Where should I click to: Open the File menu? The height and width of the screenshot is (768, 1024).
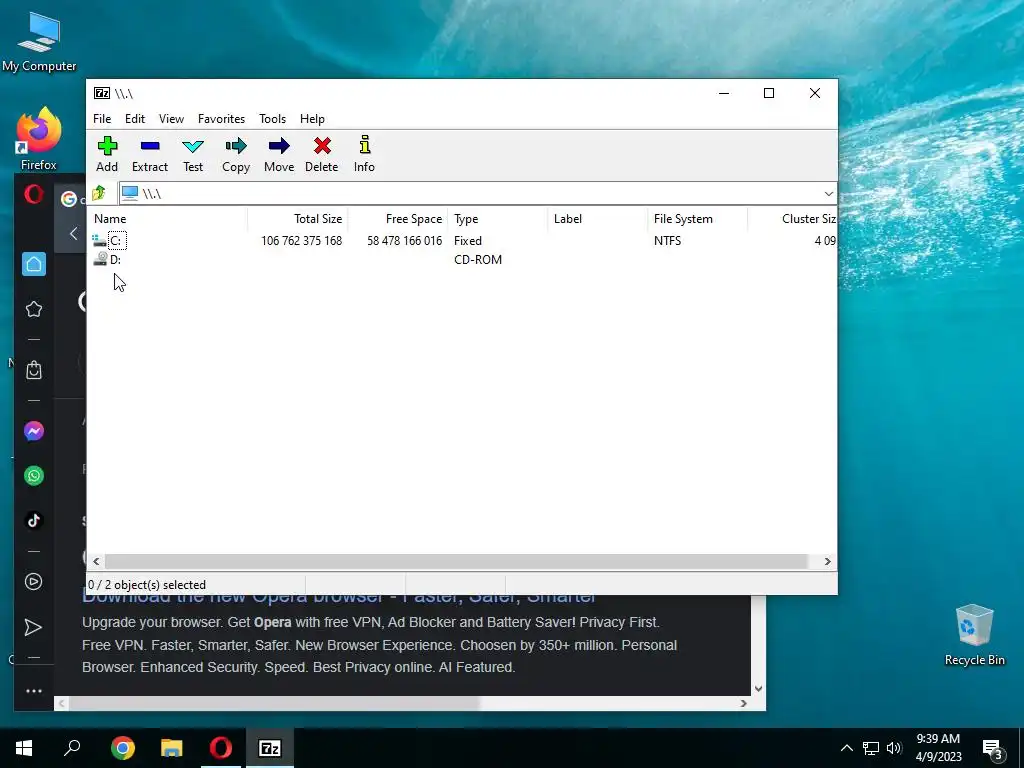coord(102,119)
